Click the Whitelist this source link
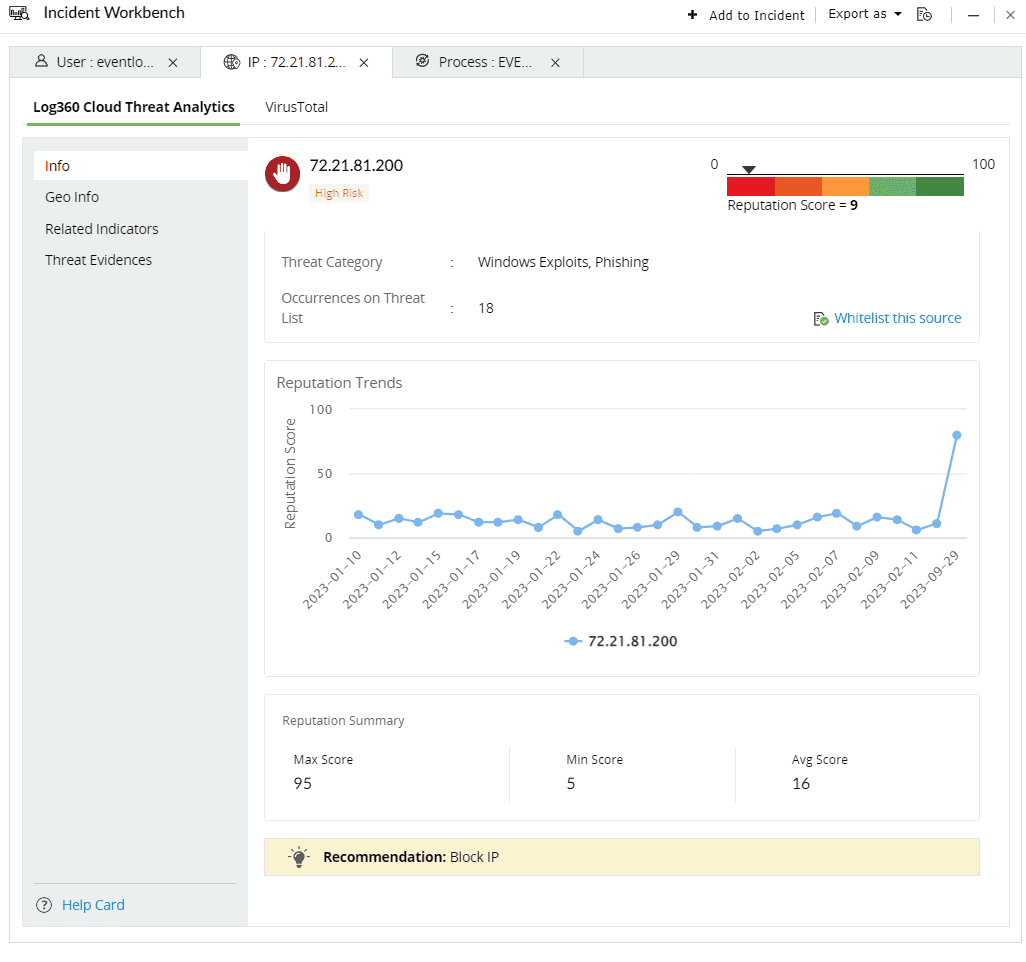1026x962 pixels. [897, 317]
